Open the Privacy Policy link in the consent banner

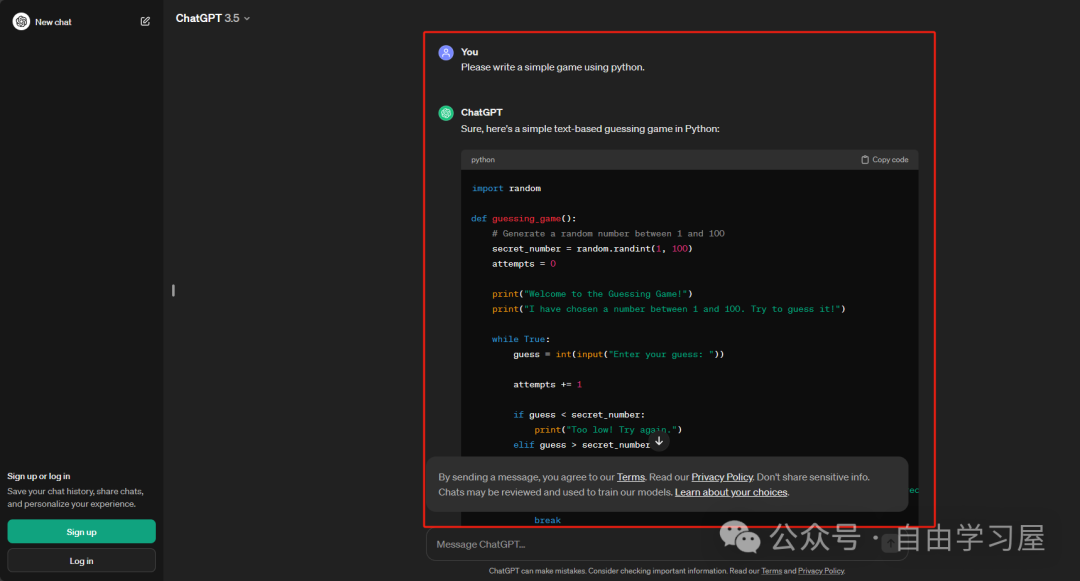(x=721, y=477)
